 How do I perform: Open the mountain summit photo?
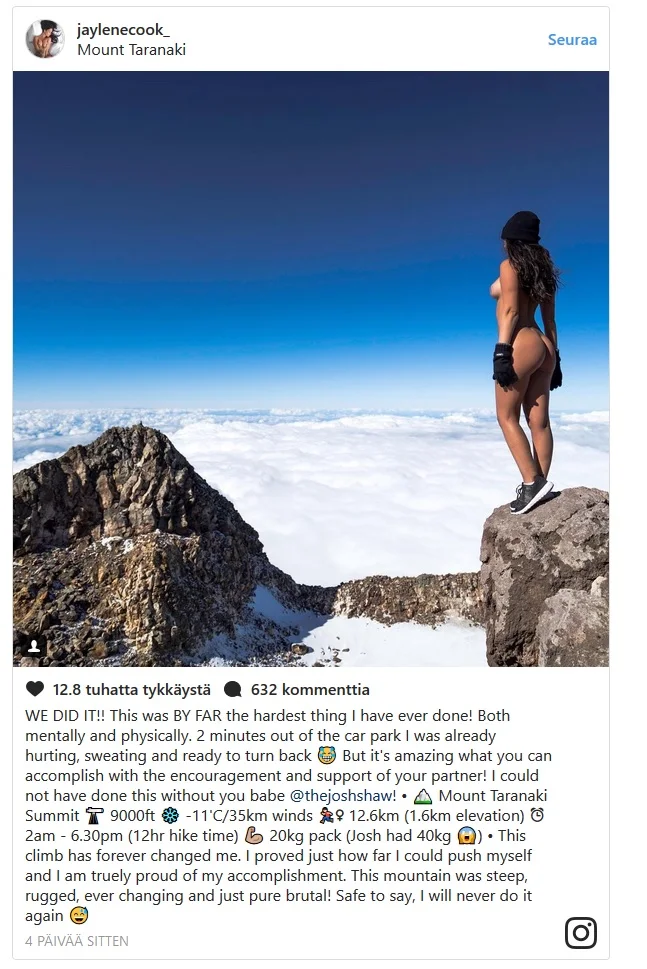pos(311,369)
